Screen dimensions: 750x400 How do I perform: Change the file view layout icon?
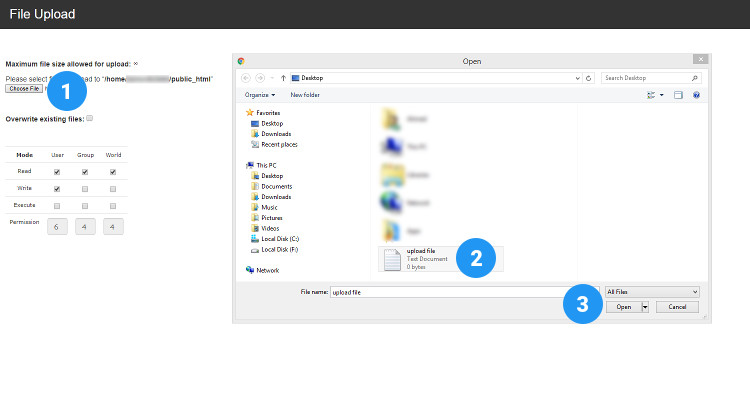[x=651, y=95]
